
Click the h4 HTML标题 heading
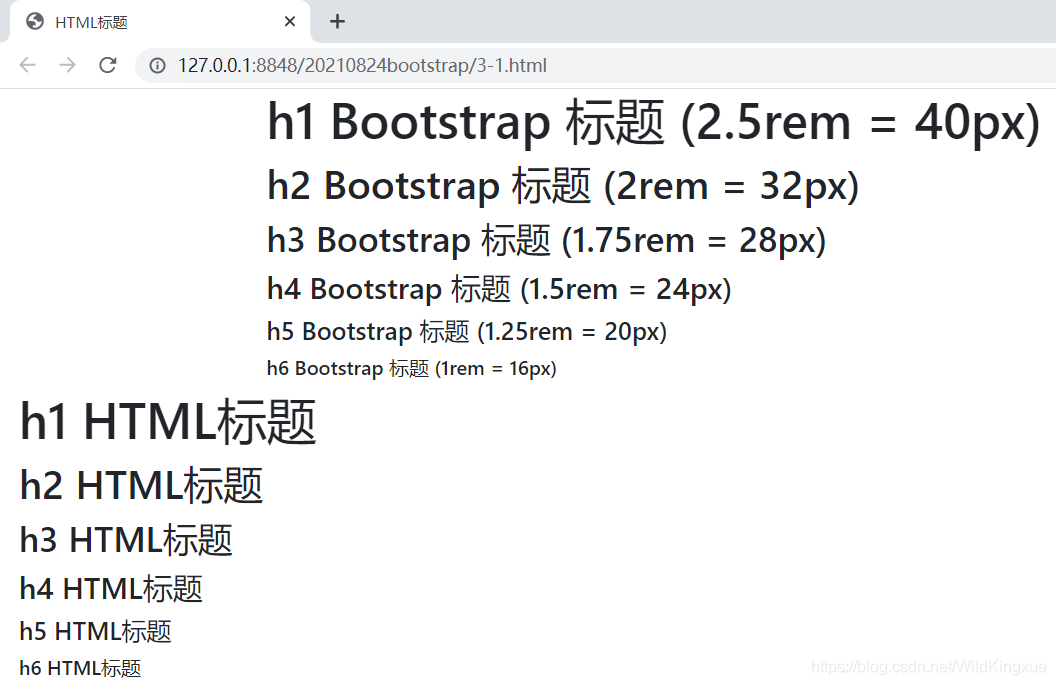pos(110,589)
